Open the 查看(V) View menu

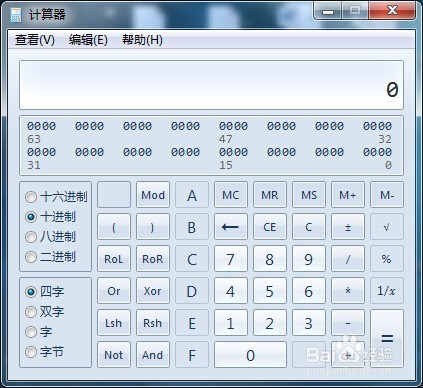click(35, 40)
